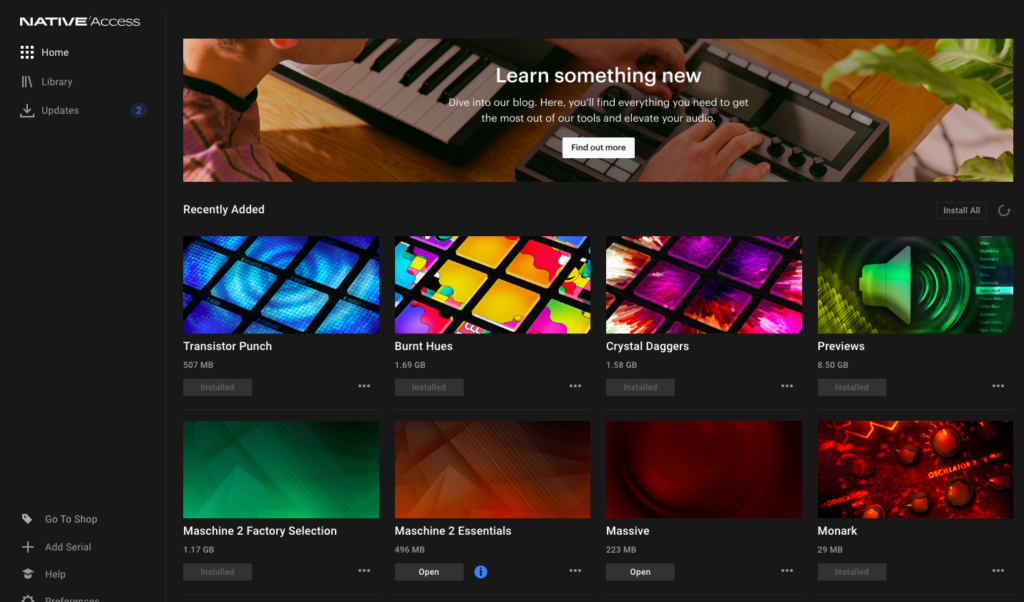The width and height of the screenshot is (1024, 602).
Task: Click Installed button under Previews
Action: point(852,387)
